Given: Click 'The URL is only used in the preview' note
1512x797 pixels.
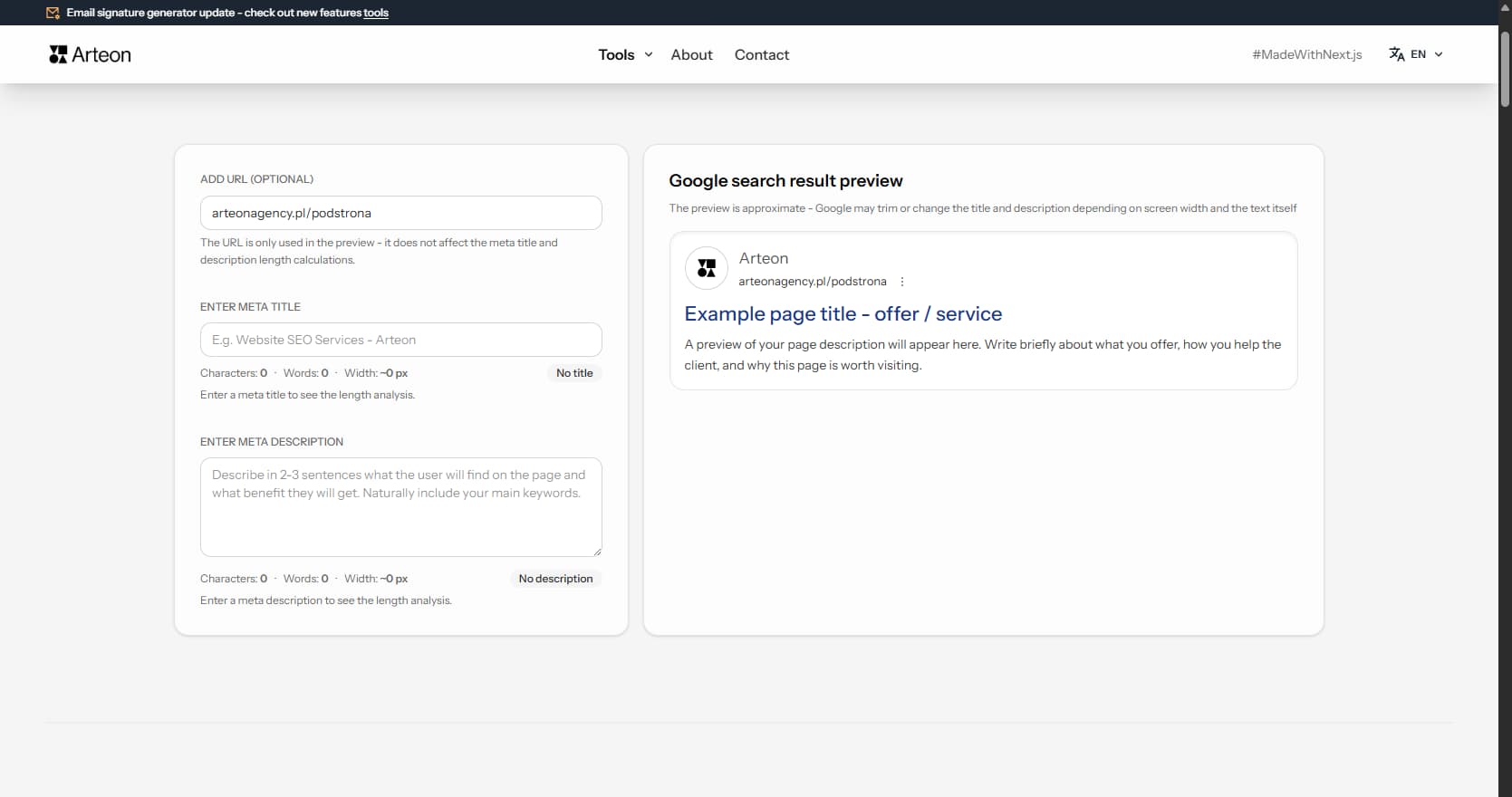Looking at the screenshot, I should tap(379, 251).
